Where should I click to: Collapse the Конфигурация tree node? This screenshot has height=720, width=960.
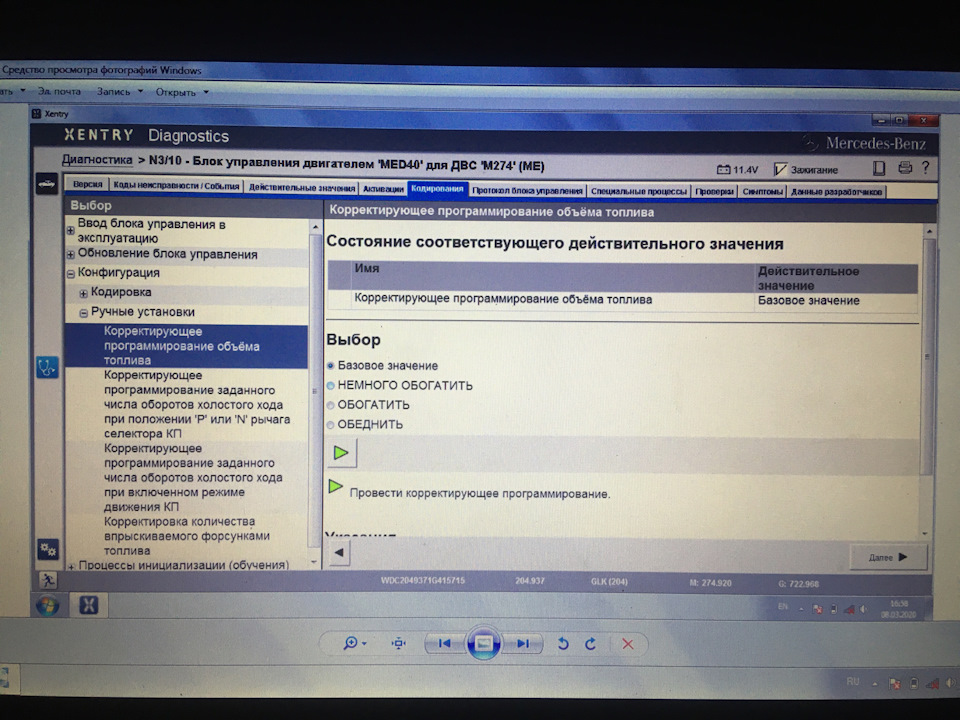pyautogui.click(x=70, y=274)
